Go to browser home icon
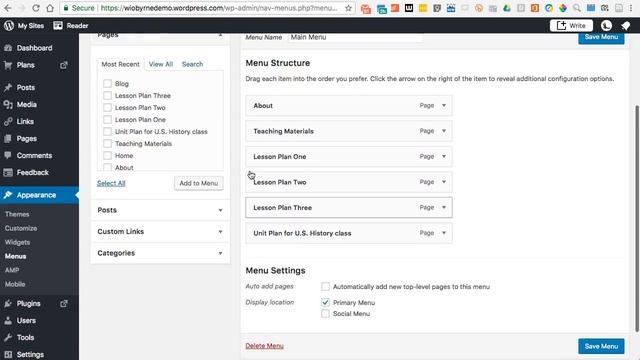This screenshot has height=360, width=640. click(x=50, y=8)
